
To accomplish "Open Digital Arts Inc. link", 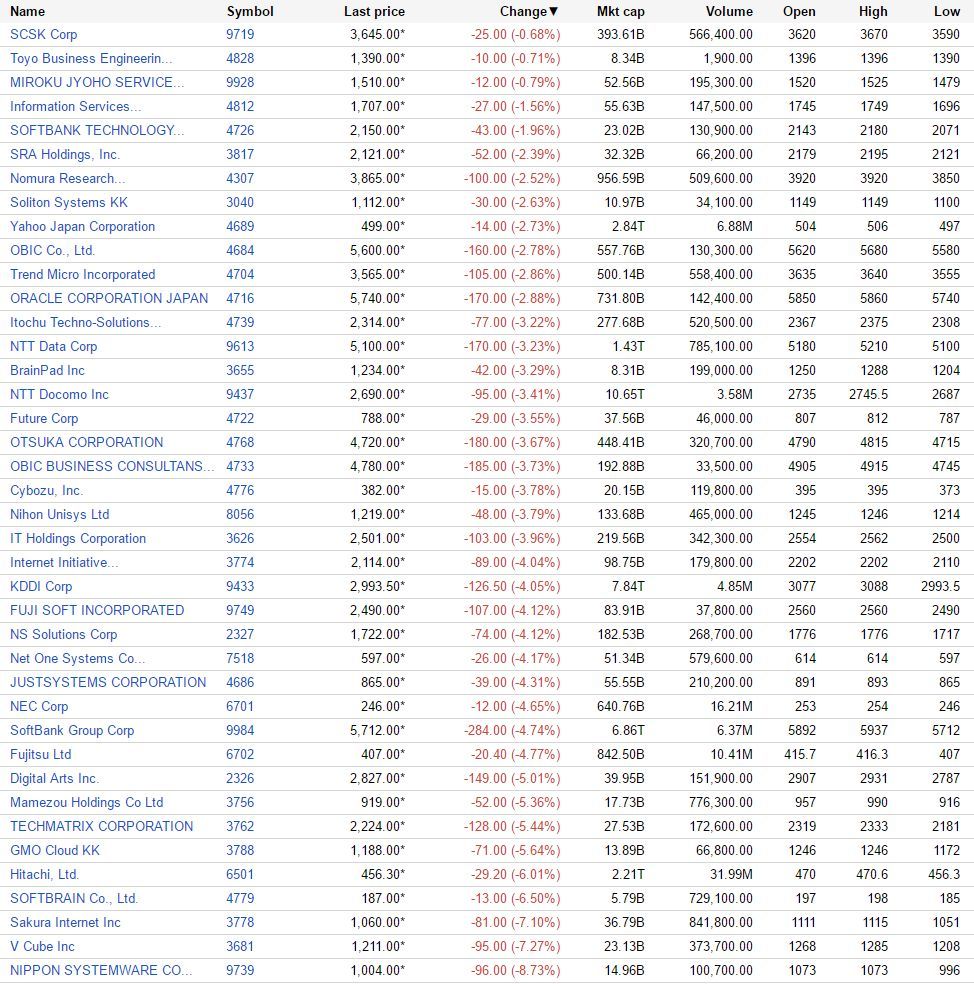I will pyautogui.click(x=54, y=778).
